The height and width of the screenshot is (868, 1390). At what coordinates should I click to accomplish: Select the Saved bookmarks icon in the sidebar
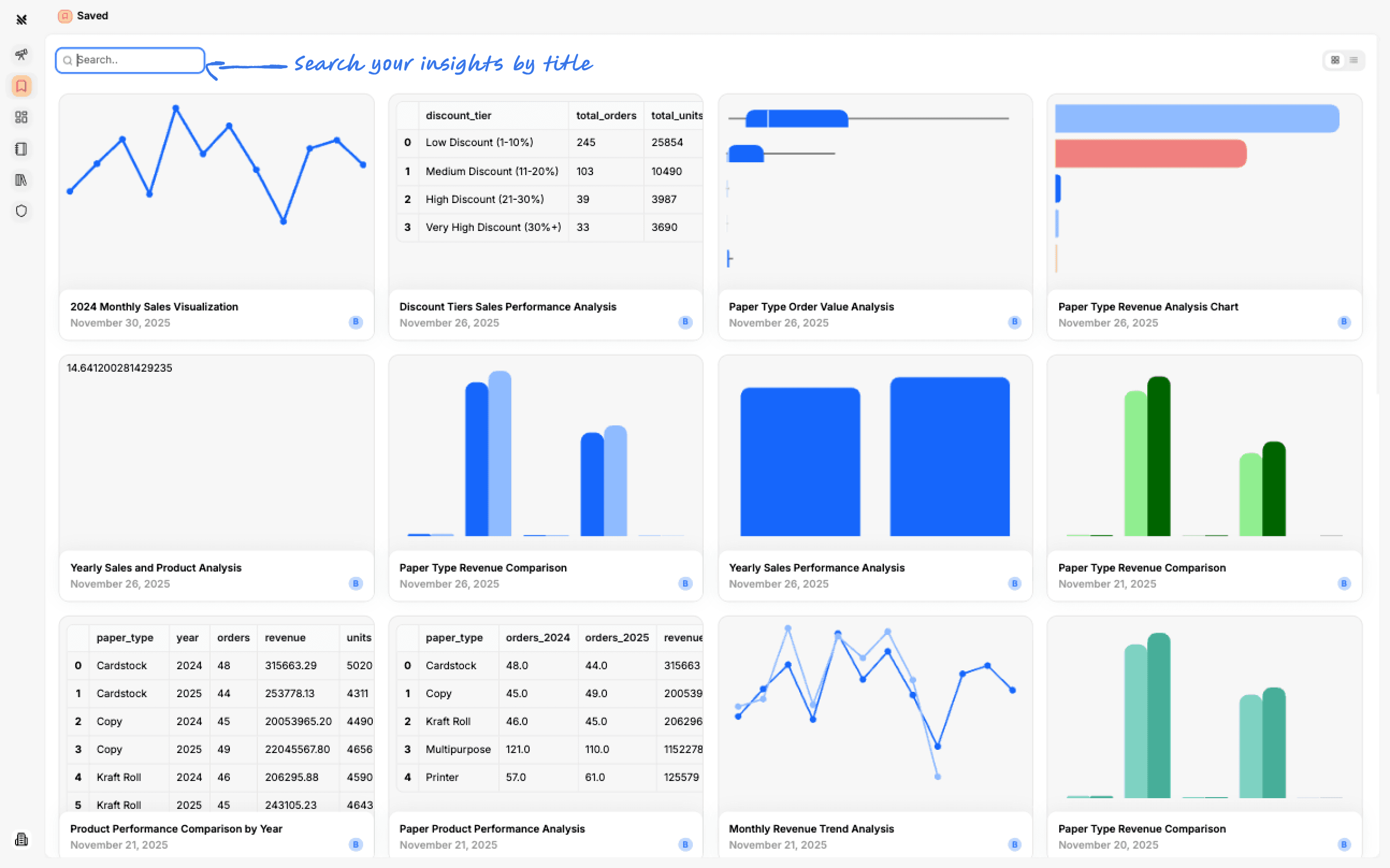[x=21, y=86]
